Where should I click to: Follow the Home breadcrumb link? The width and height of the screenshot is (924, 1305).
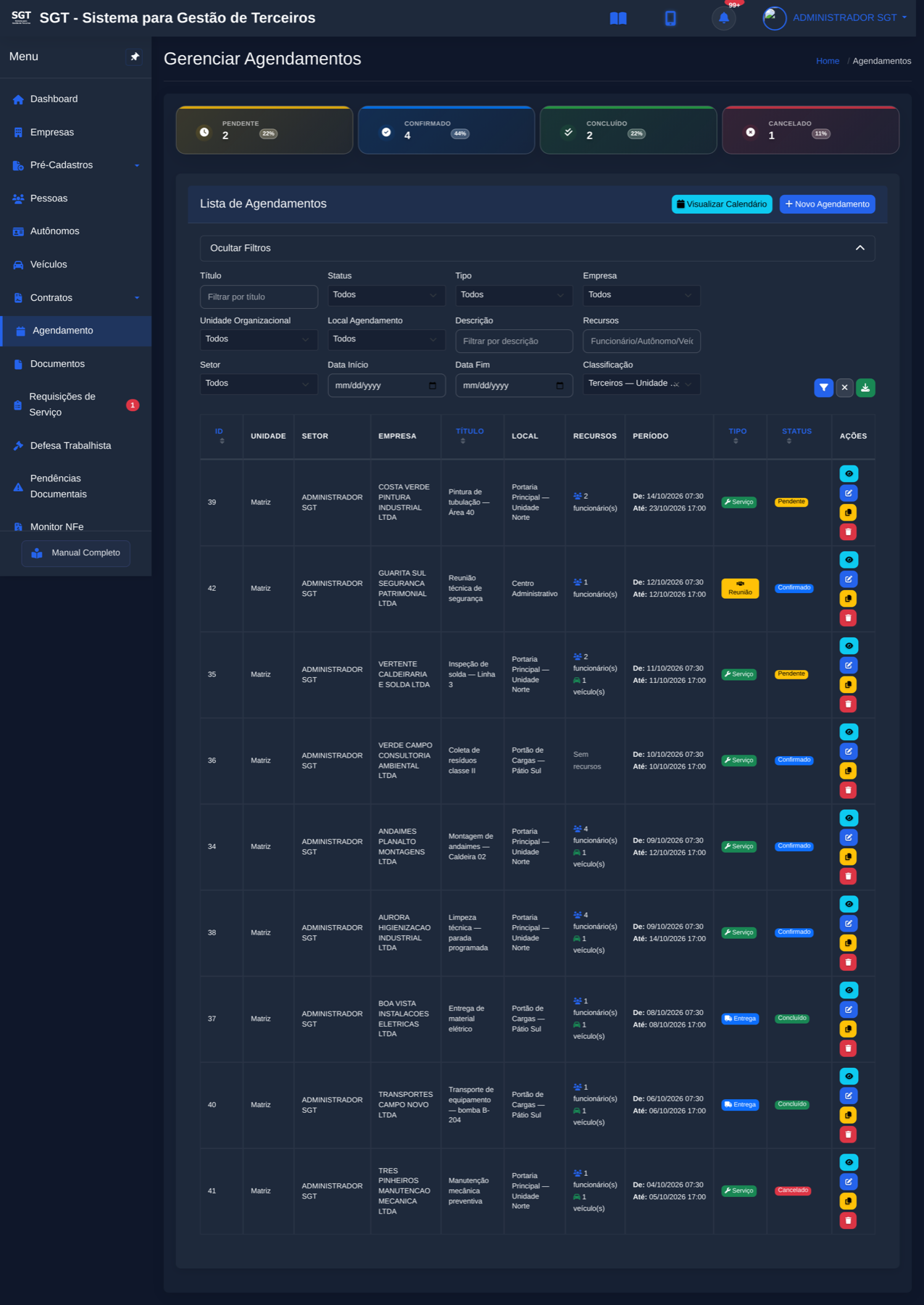pyautogui.click(x=828, y=61)
